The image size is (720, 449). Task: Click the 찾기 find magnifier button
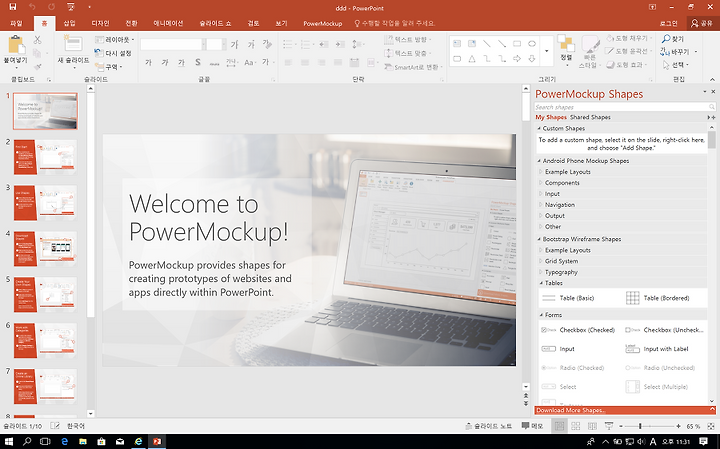(x=673, y=39)
